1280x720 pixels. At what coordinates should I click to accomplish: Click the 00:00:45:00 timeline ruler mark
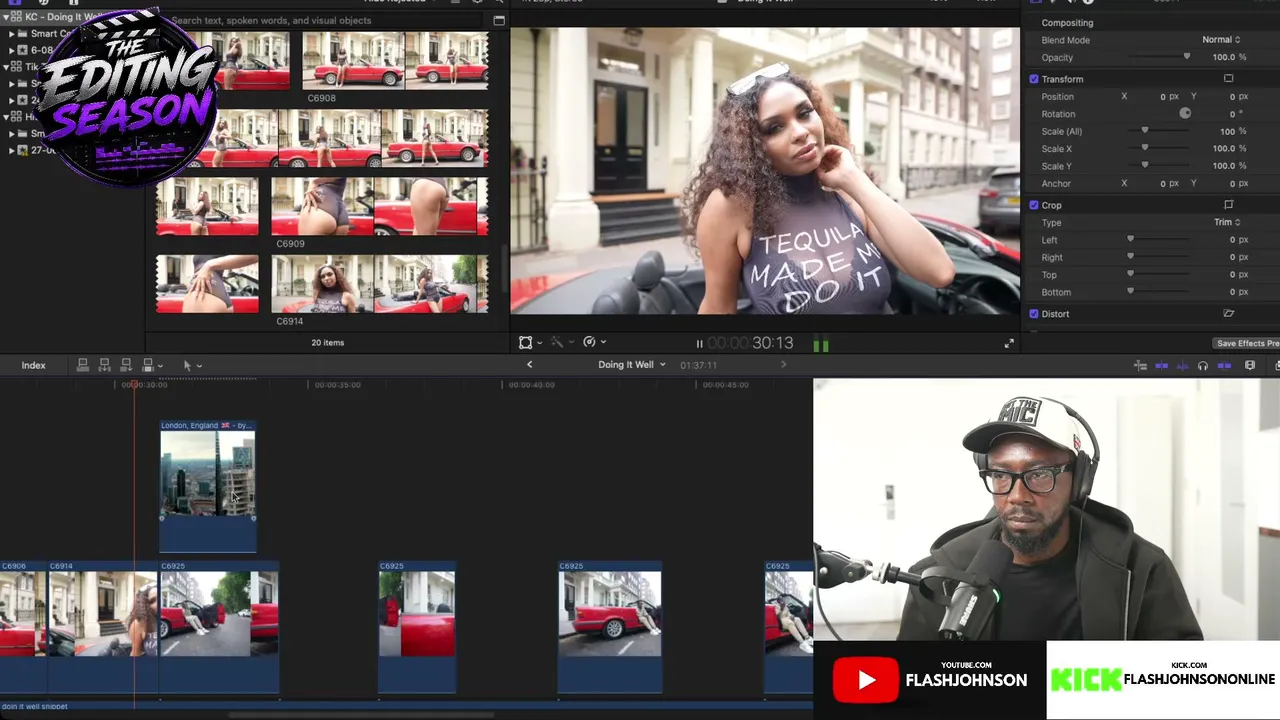(726, 385)
